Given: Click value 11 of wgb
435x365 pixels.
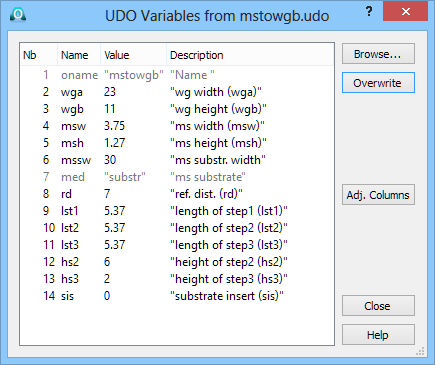Looking at the screenshot, I should point(110,109).
